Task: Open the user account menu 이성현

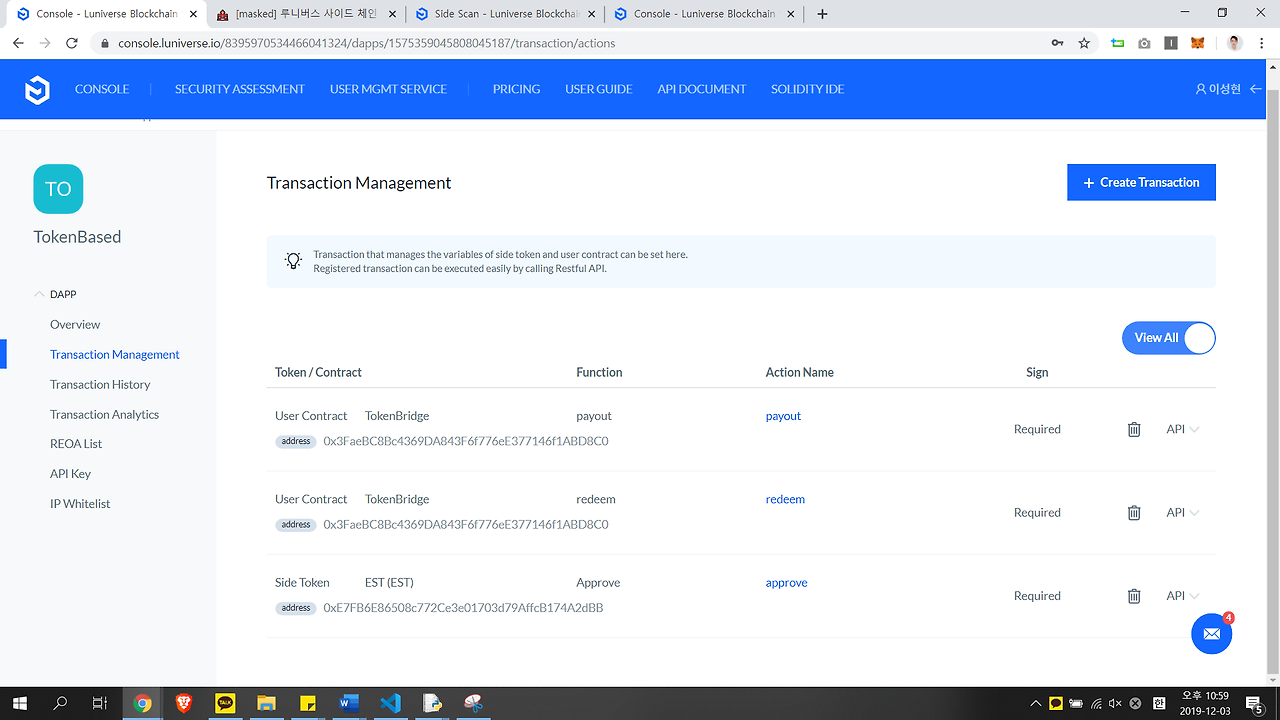Action: 1218,89
